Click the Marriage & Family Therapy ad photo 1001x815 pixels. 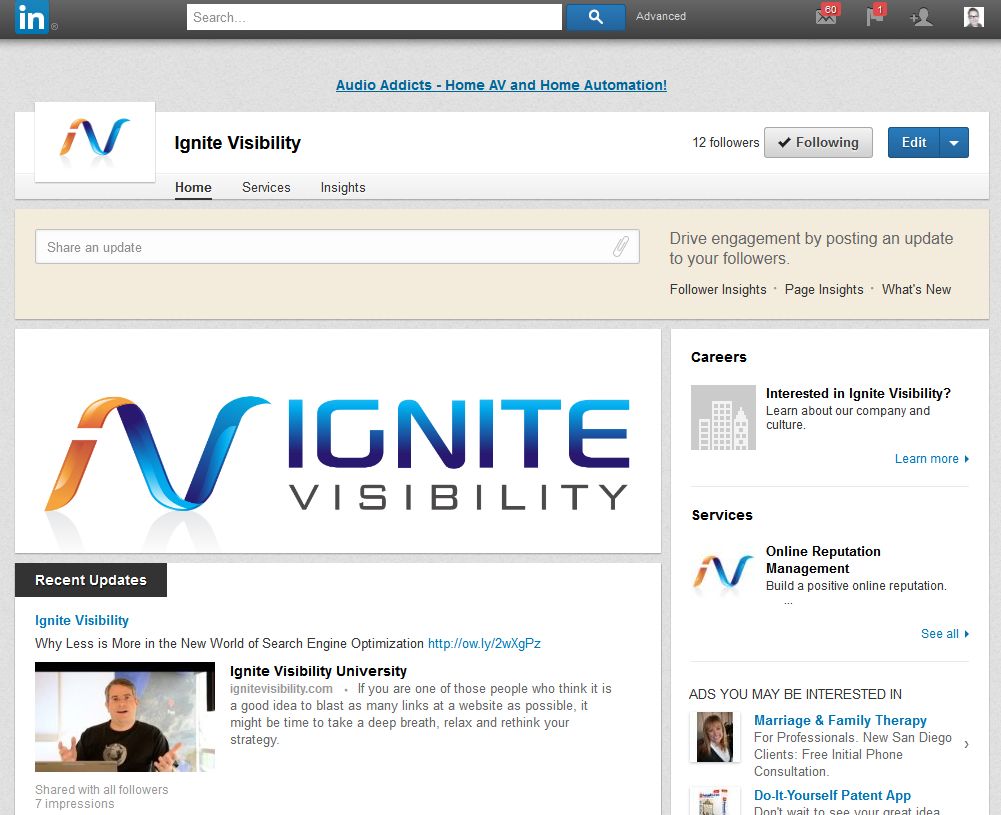pyautogui.click(x=714, y=737)
